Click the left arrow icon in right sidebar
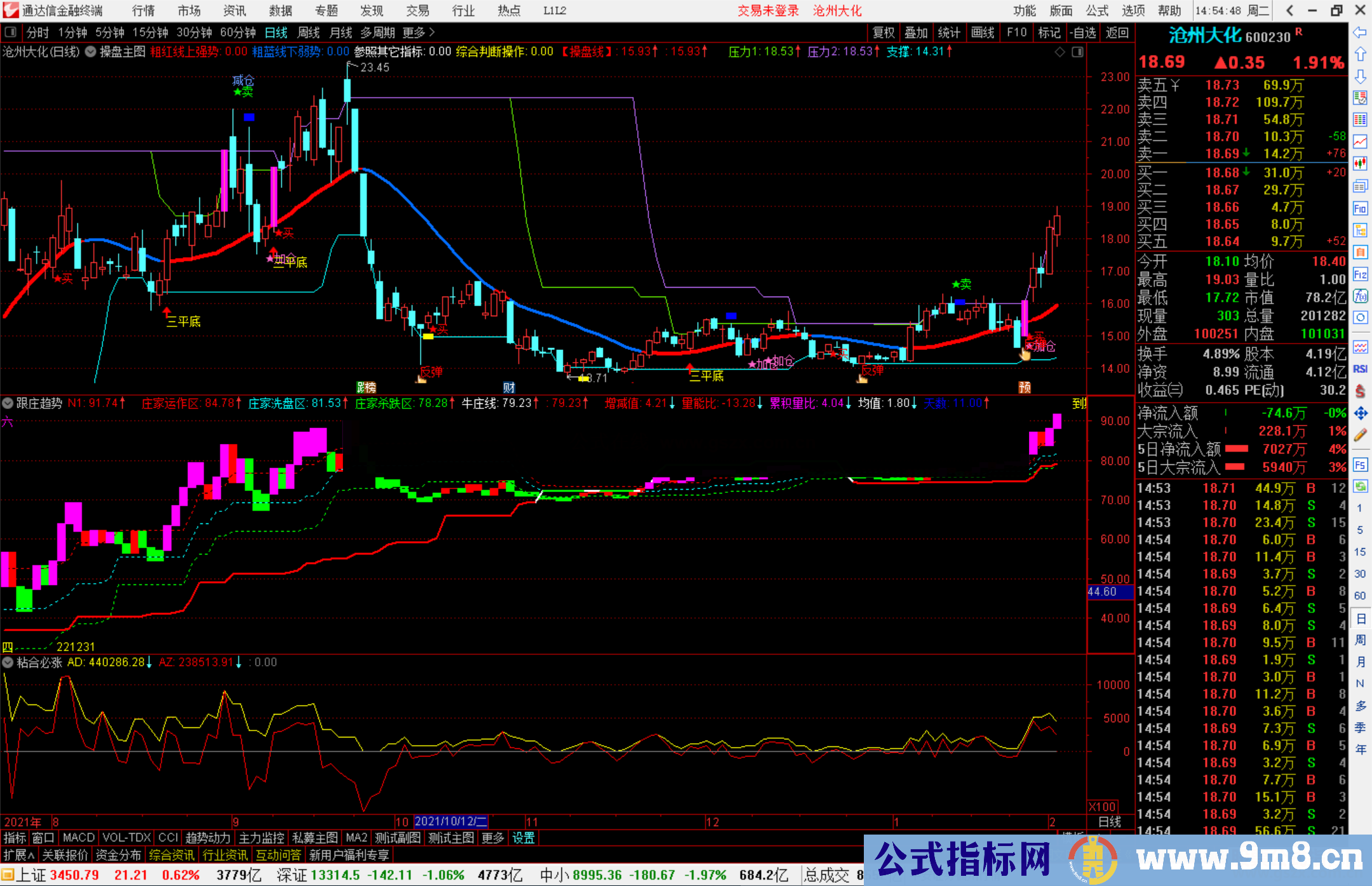Screen dimensions: 1372x886 (x=1360, y=32)
